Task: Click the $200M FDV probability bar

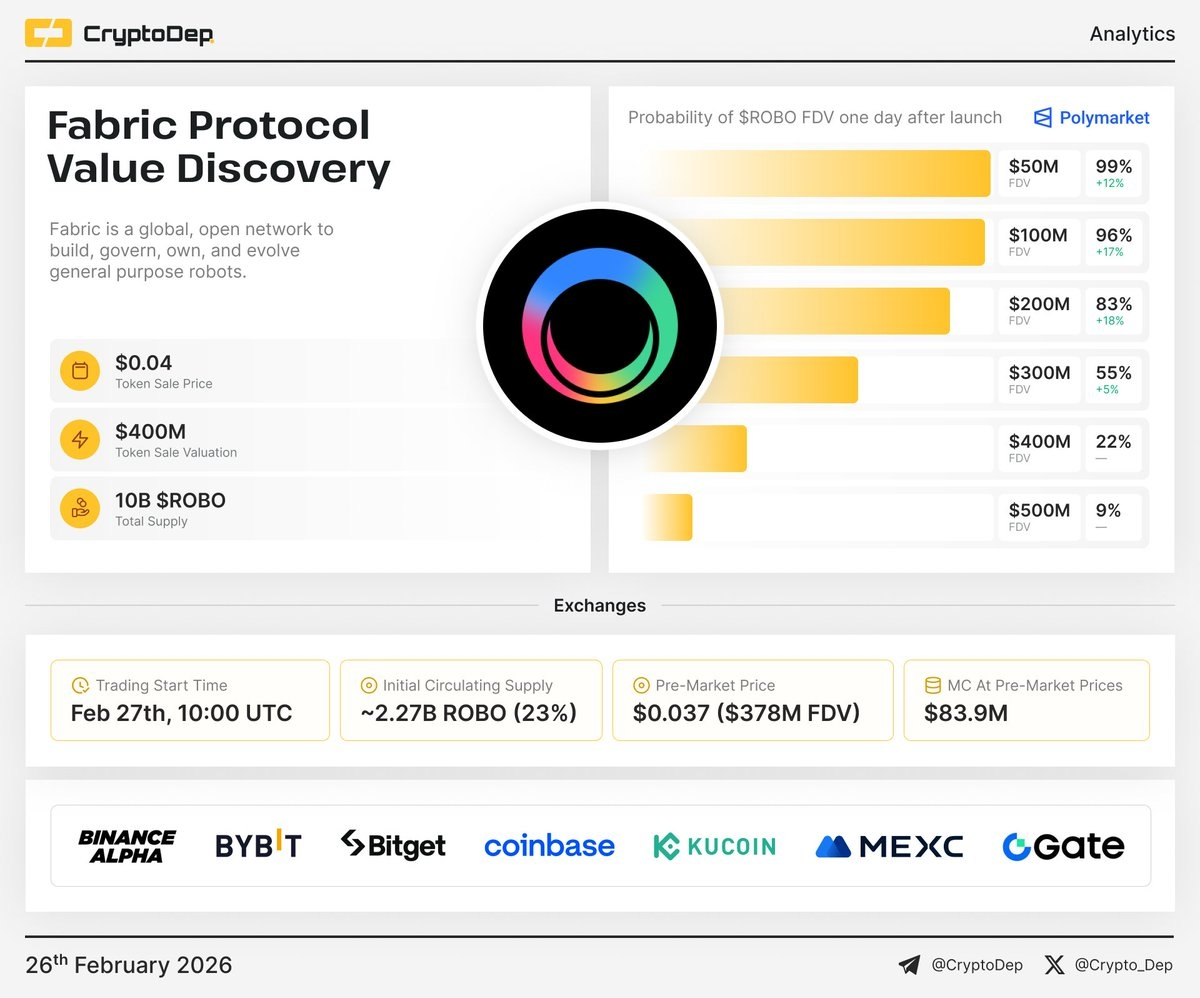Action: [x=796, y=311]
